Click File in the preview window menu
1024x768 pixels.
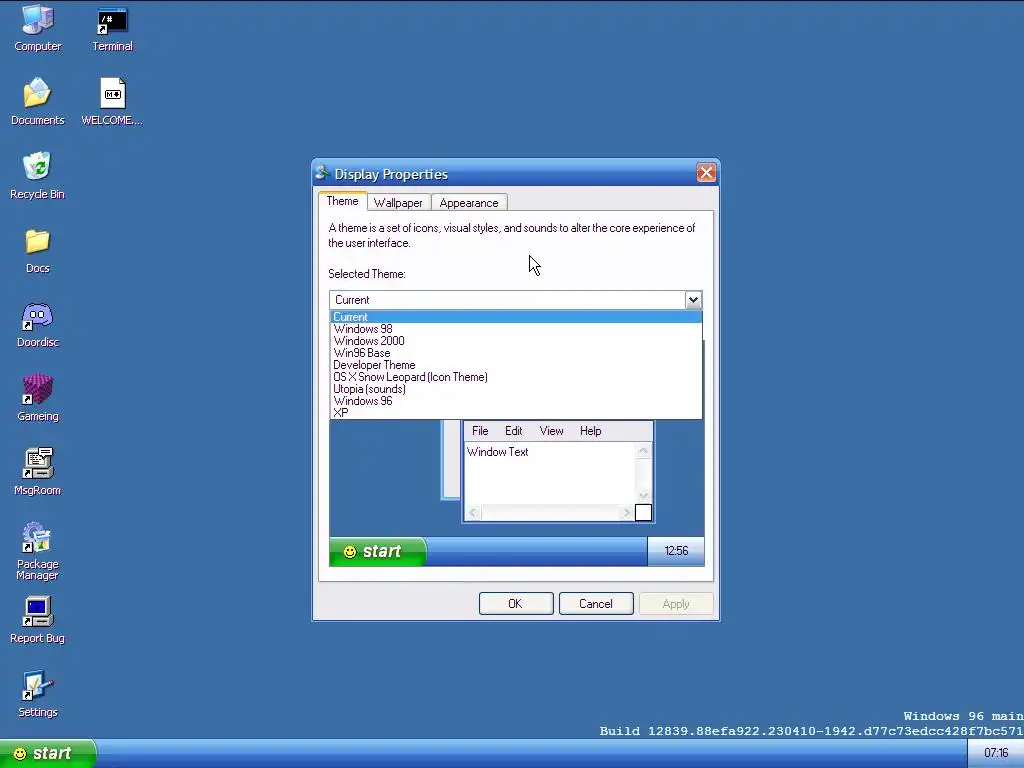[480, 431]
